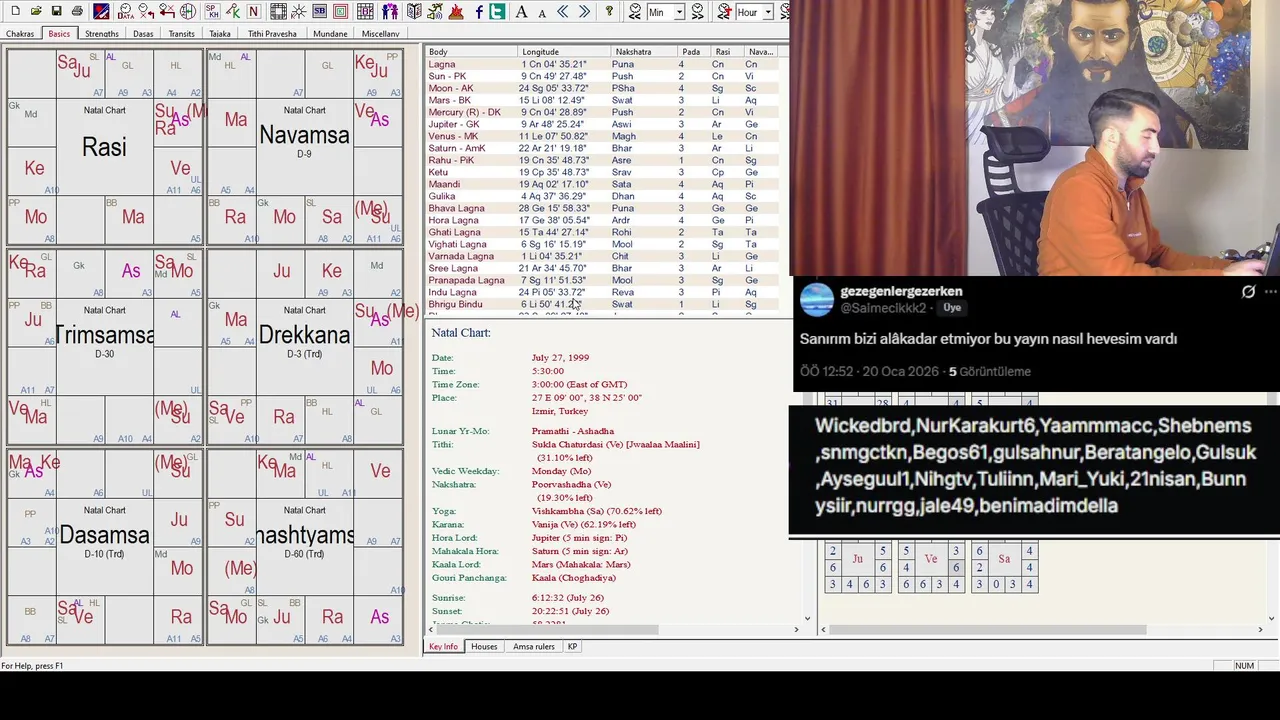Click the New chart icon
1280x720 pixels.
pyautogui.click(x=15, y=11)
